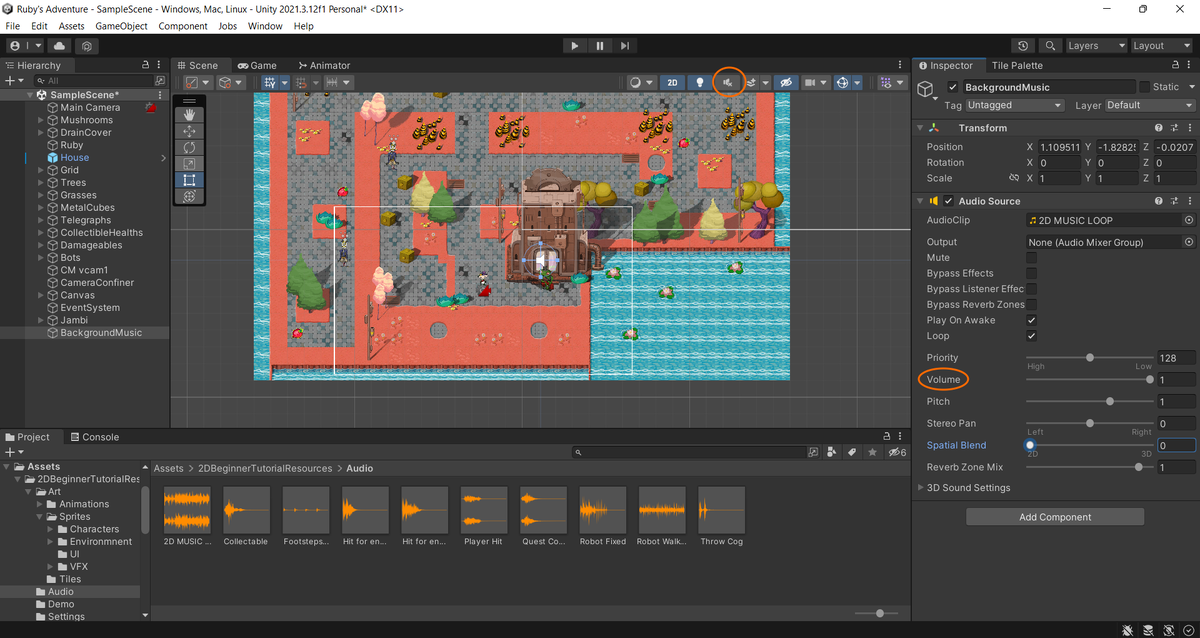Enable Bypass Reverb Zones checkbox
The height and width of the screenshot is (638, 1200).
click(1031, 304)
